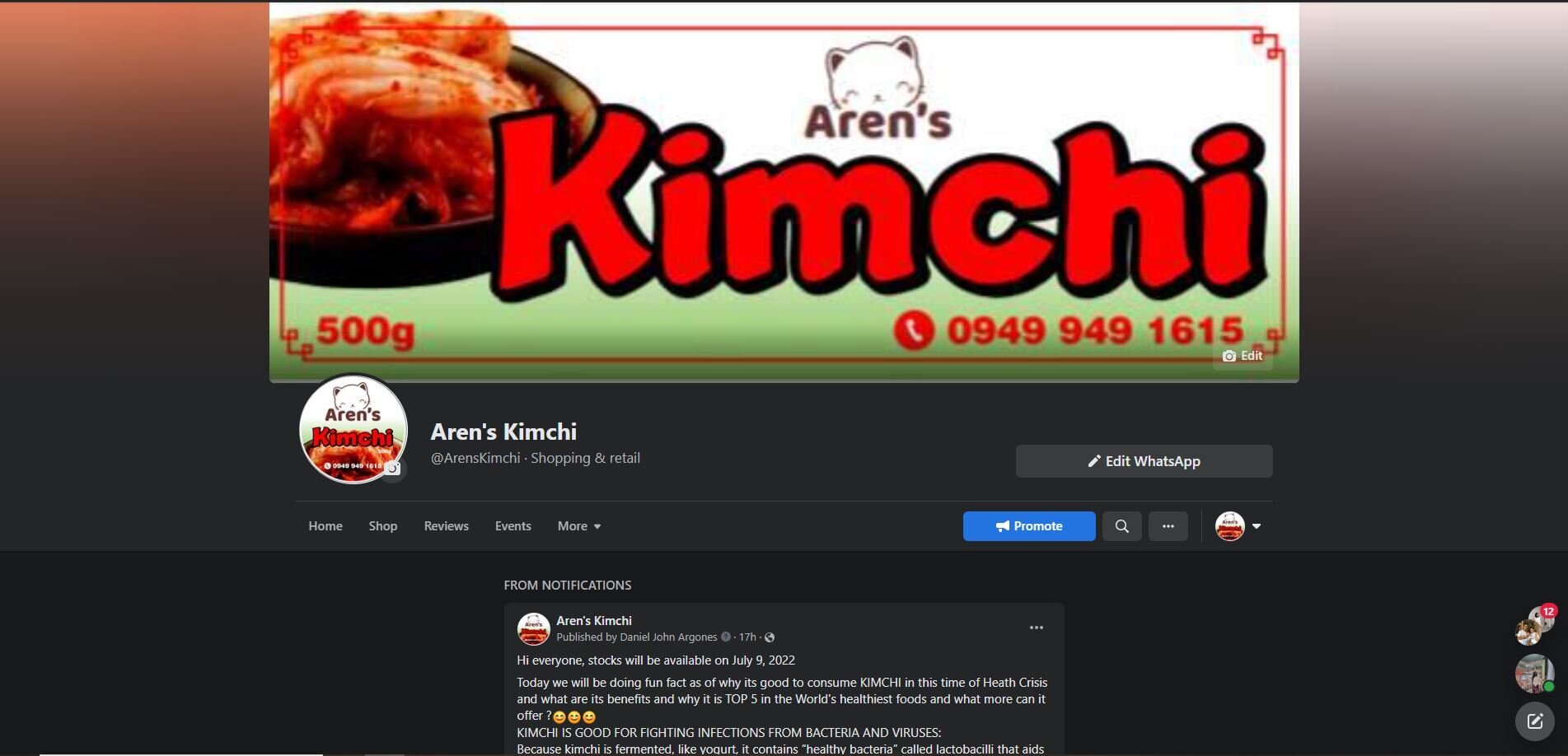Open the online contact chat head
The image size is (1568, 756).
pos(1534,674)
